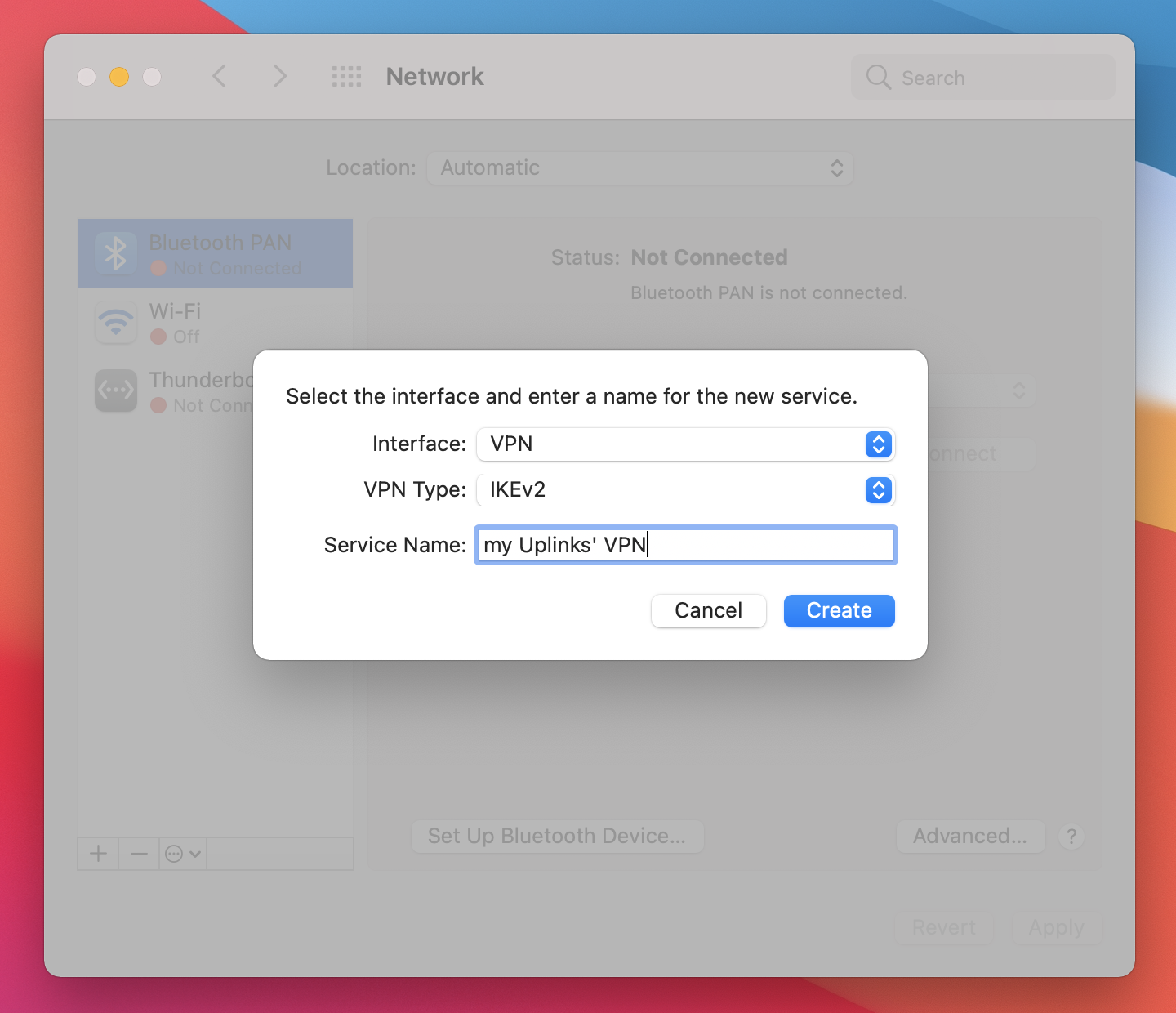
Task: Click the Thunderbolt service icon
Action: pos(115,391)
